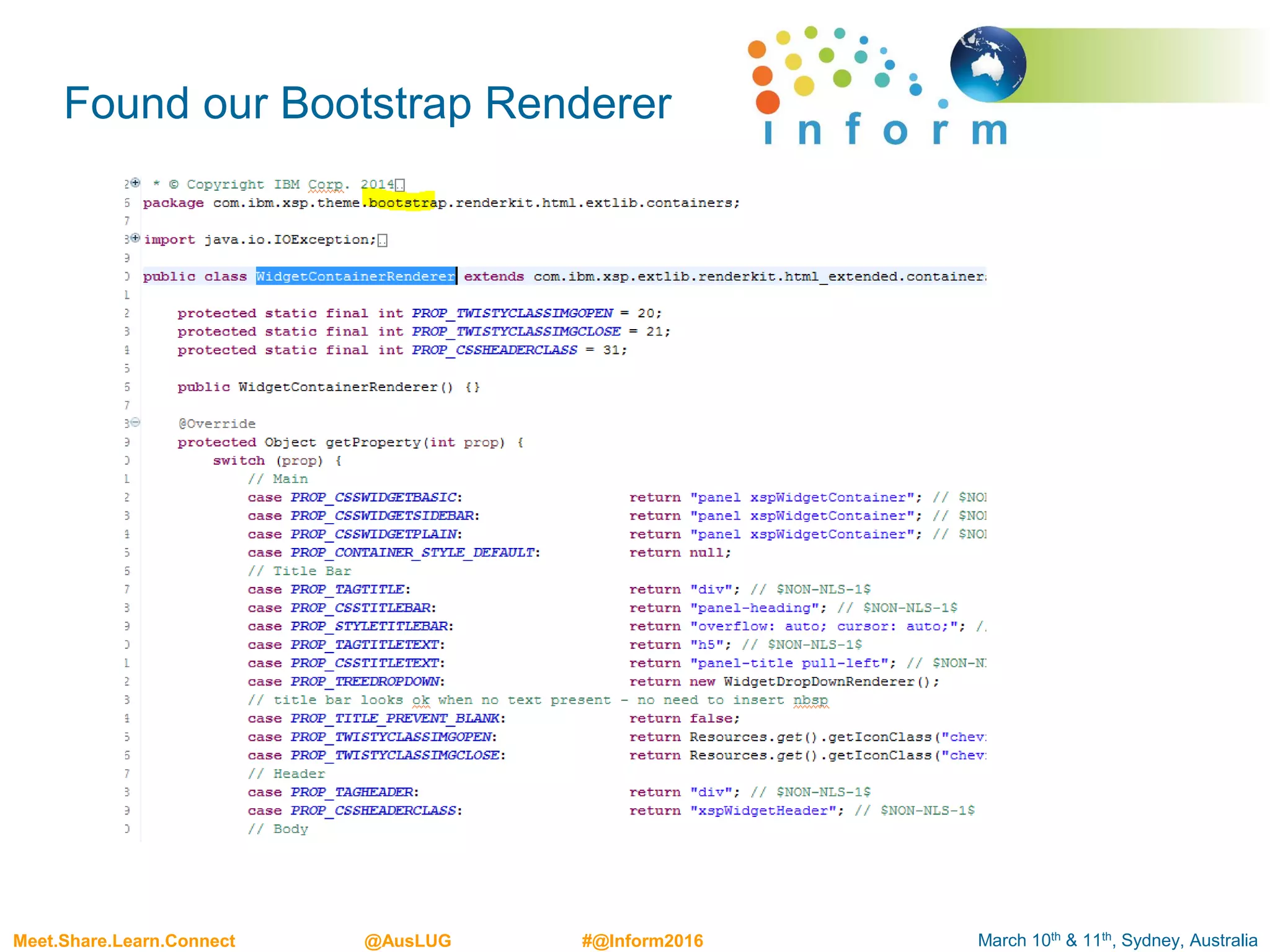Select PROP_TWISTYCLASSIMGOPEN constant declaration
1270x952 pixels.
click(x=419, y=314)
